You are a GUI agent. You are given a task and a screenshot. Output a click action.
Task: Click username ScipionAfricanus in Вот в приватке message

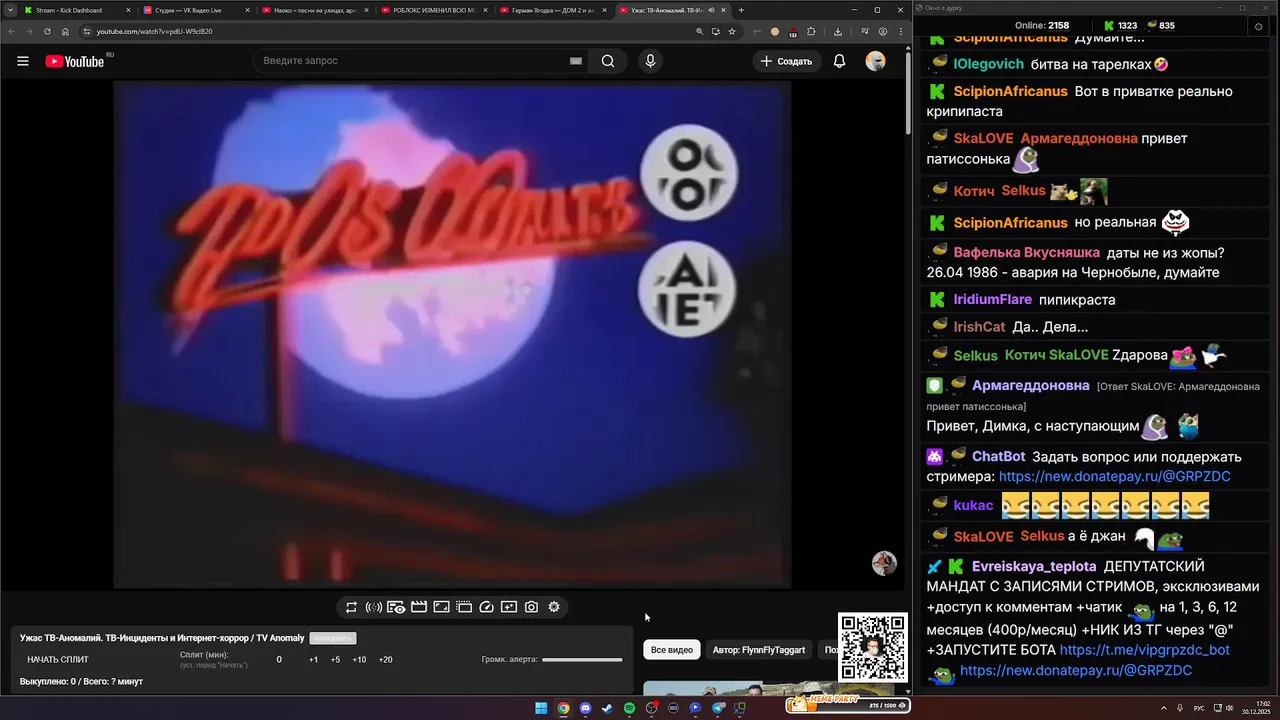point(1011,91)
